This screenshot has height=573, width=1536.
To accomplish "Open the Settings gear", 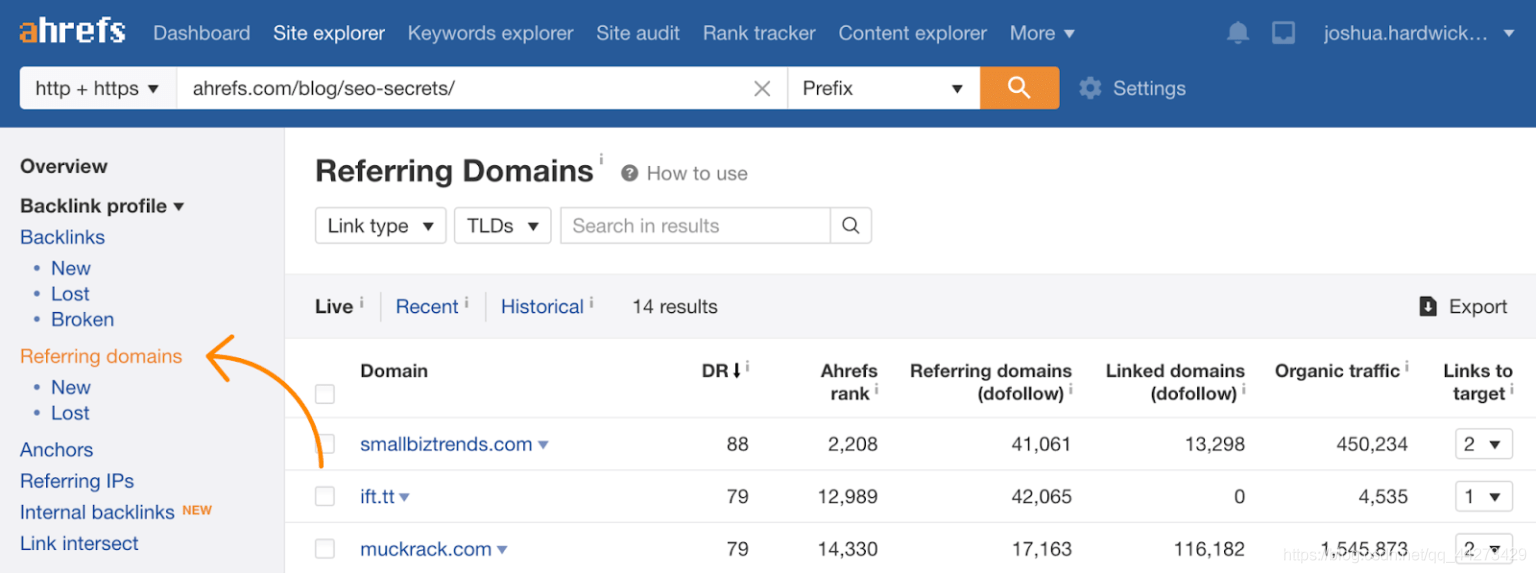I will click(1090, 88).
